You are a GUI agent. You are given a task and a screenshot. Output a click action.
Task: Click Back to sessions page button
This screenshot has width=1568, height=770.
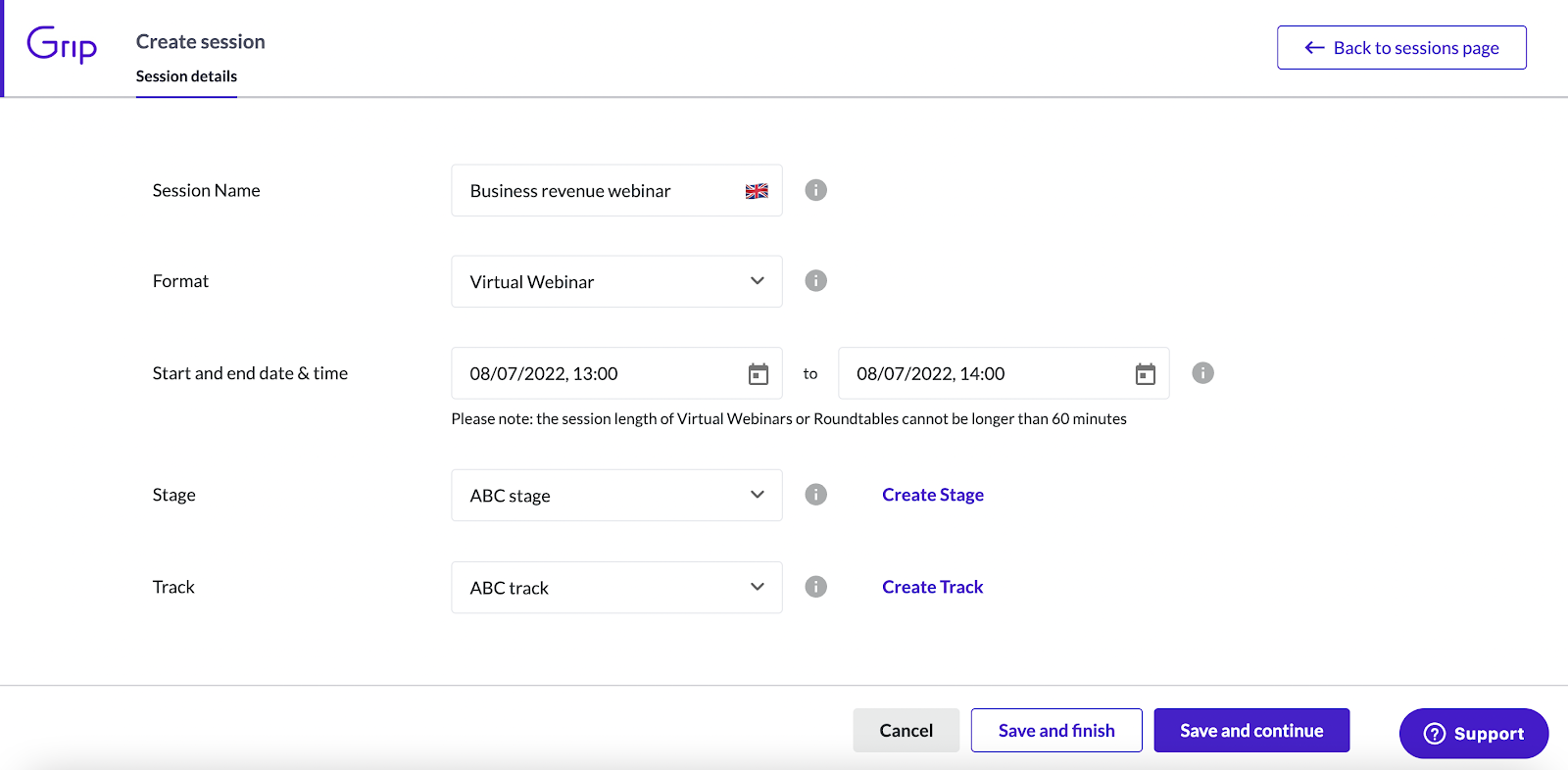[1401, 48]
